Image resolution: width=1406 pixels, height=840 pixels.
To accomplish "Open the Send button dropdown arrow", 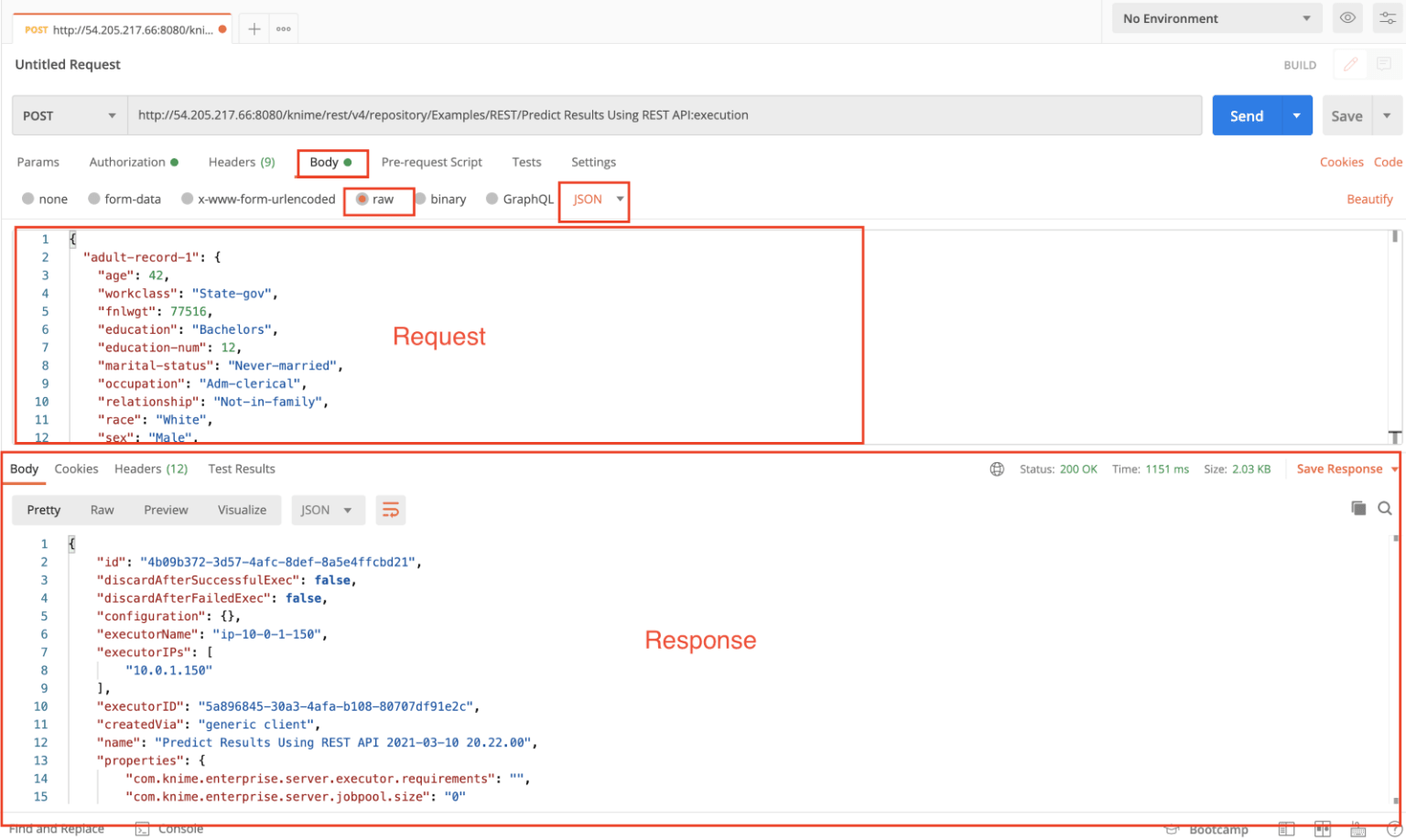I will [1296, 115].
